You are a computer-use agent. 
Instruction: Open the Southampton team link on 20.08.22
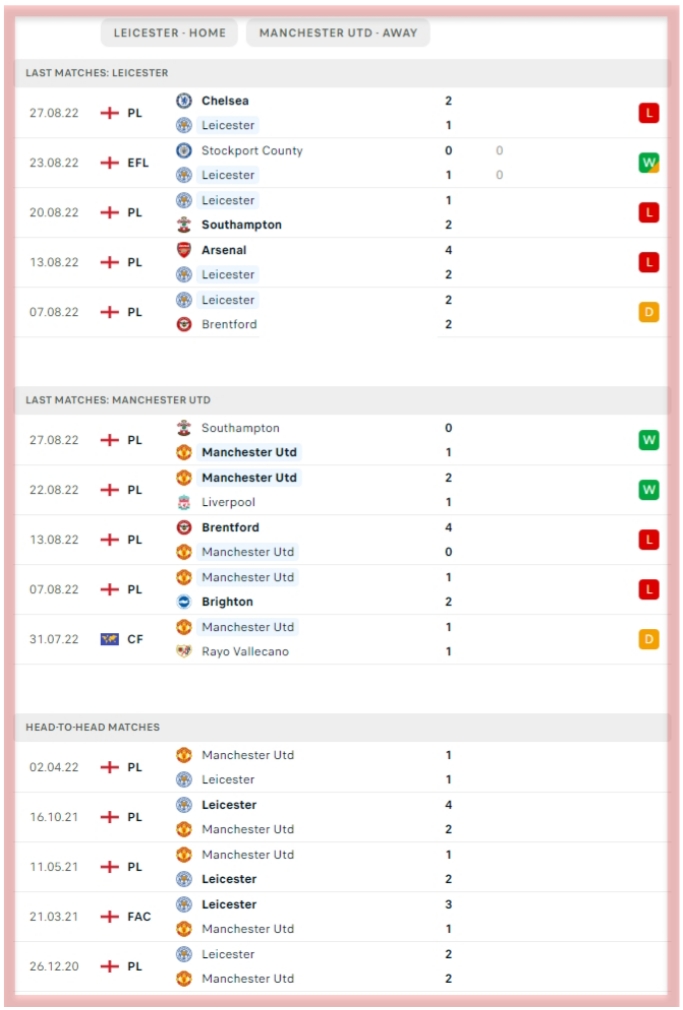pos(242,225)
